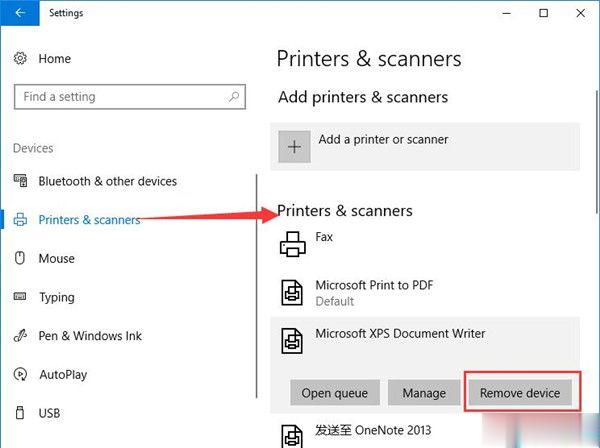Go to Bluetooth & other devices

(108, 181)
